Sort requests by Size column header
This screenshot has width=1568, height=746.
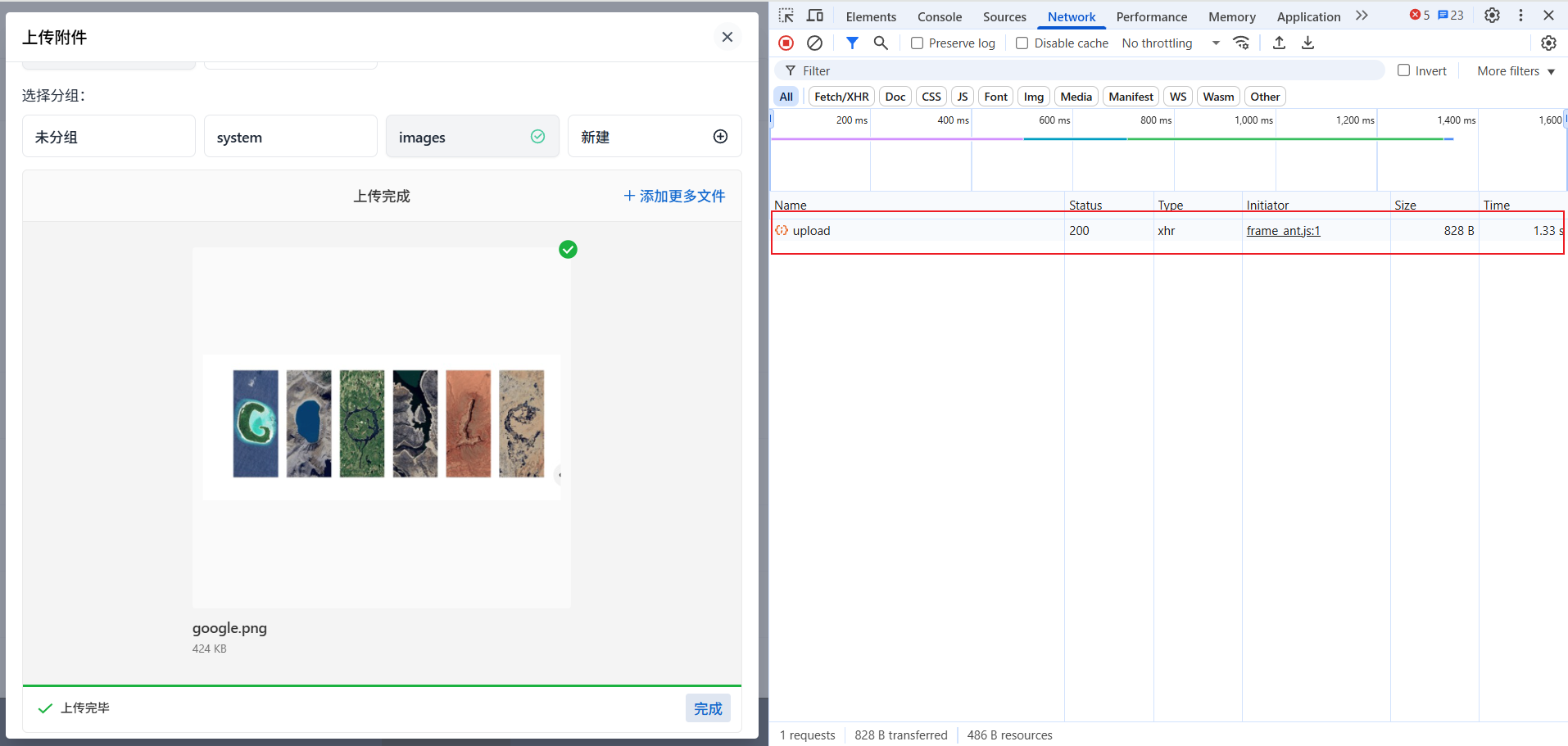coord(1434,205)
